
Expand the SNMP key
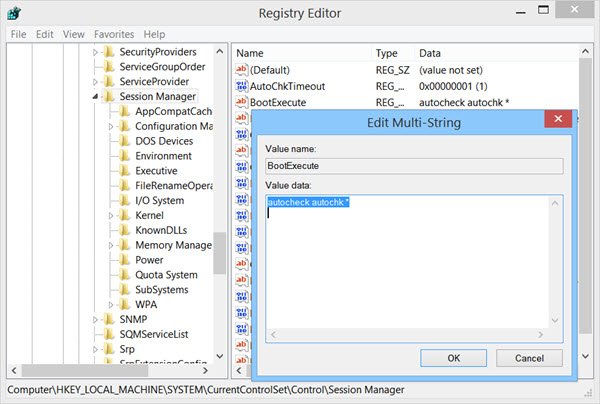[95, 320]
